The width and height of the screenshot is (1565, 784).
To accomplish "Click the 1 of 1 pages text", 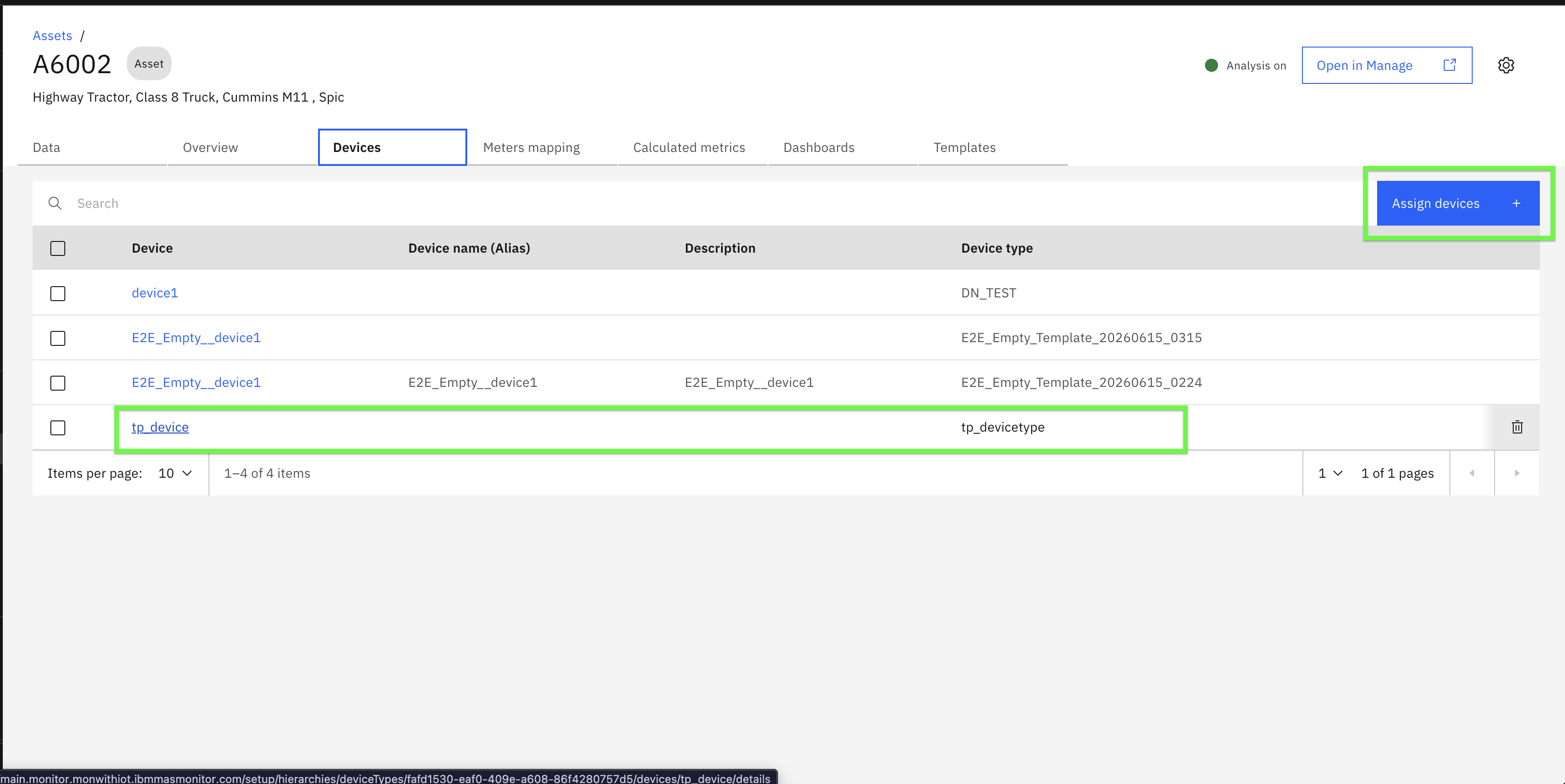I will (1397, 473).
